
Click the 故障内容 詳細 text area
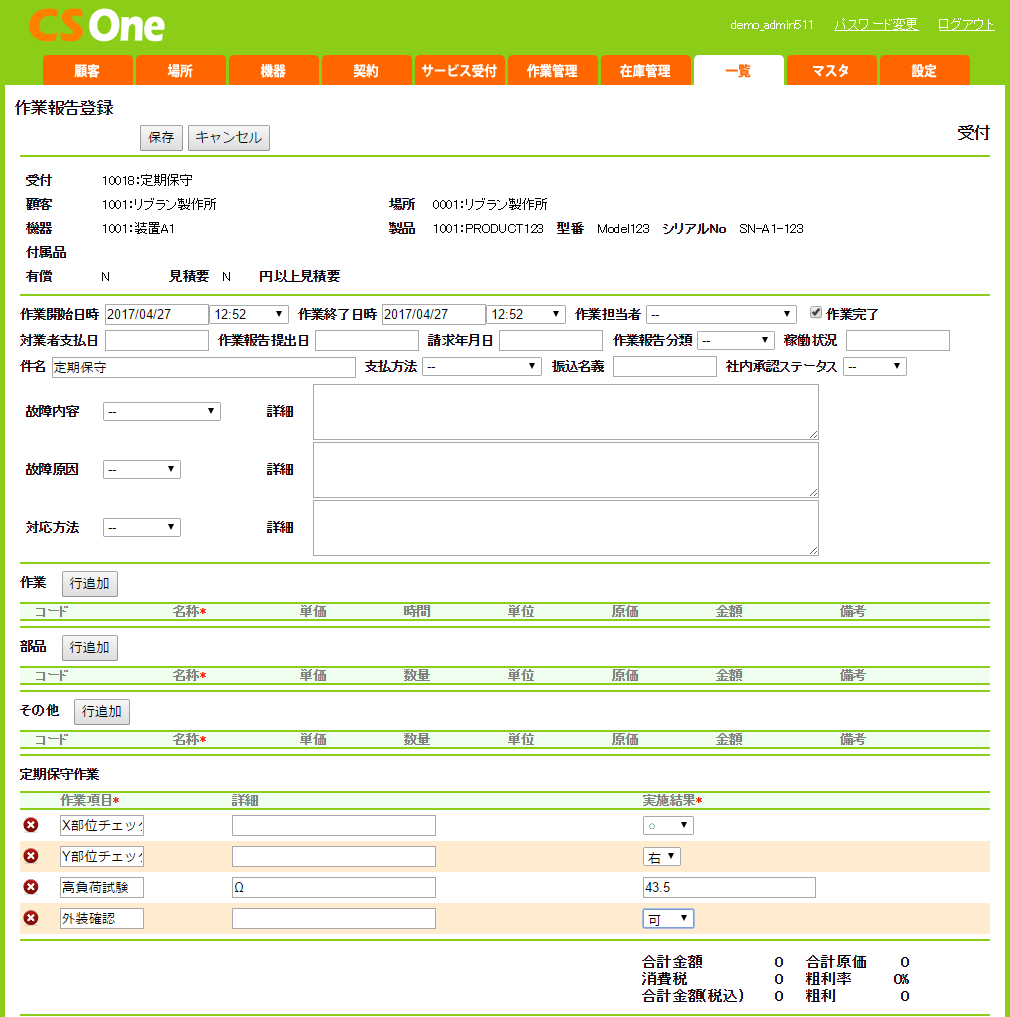(x=566, y=412)
